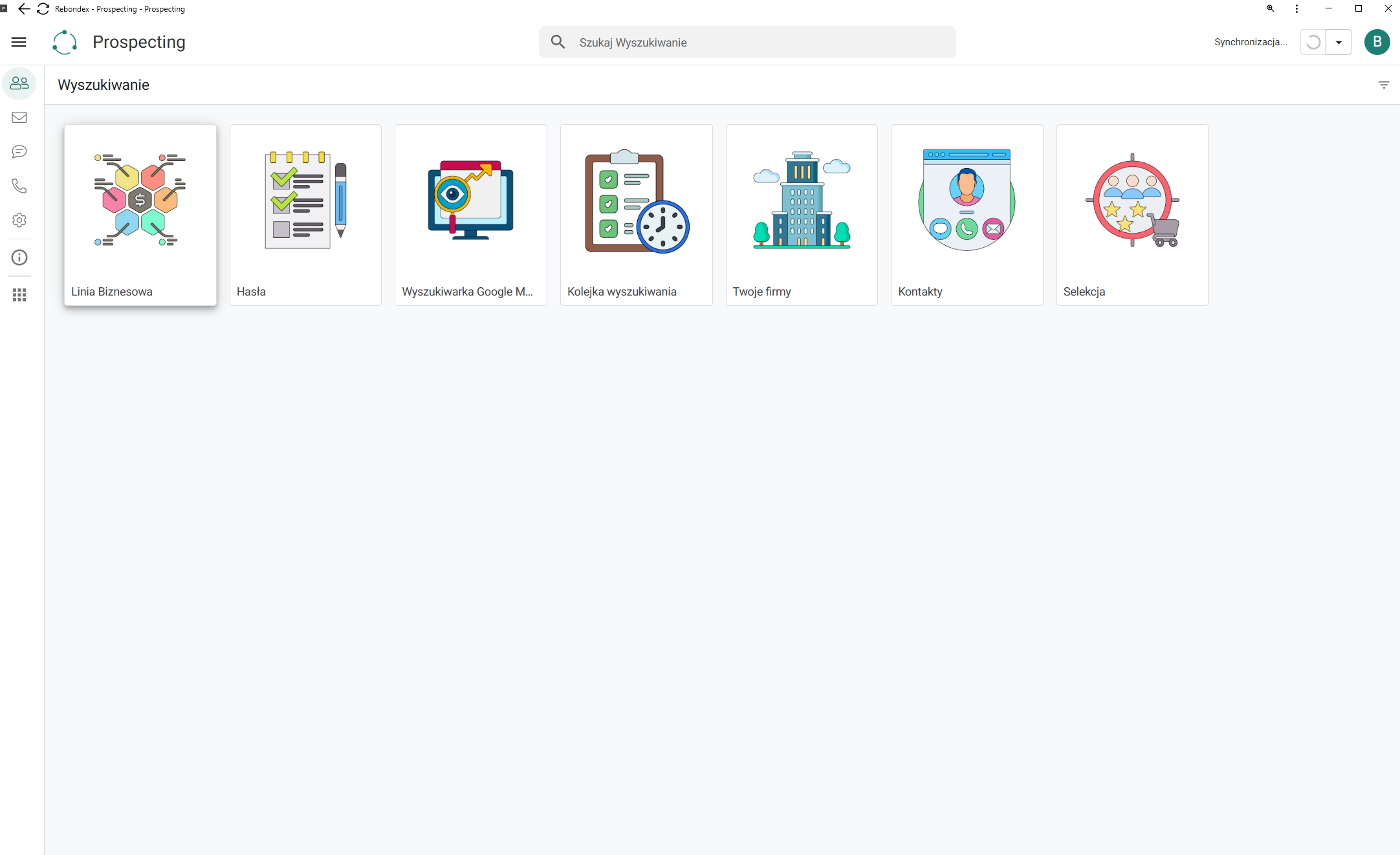Open the three-dot window options menu
The image size is (1400, 855).
[x=1296, y=8]
